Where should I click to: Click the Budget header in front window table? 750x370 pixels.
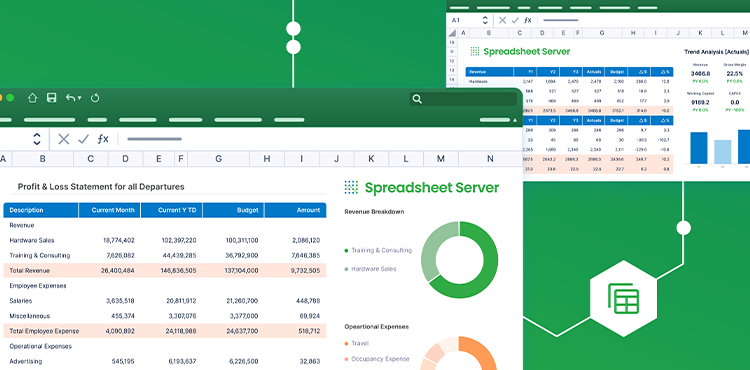[x=233, y=210]
